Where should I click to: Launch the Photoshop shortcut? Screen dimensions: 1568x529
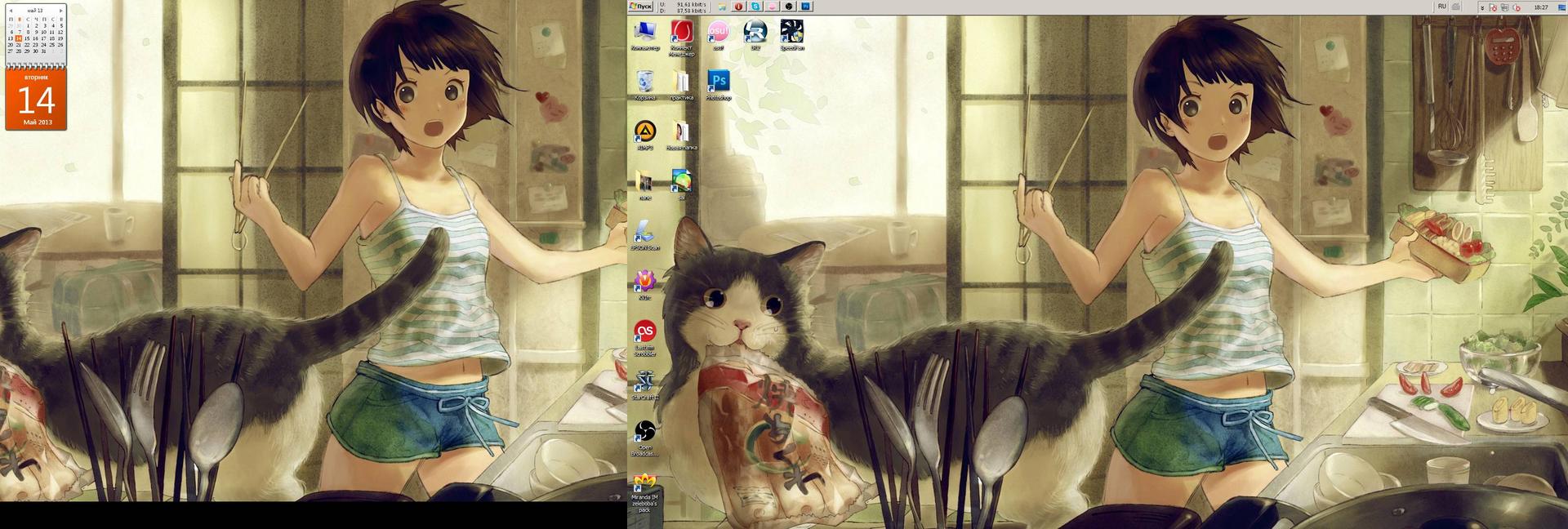point(719,86)
